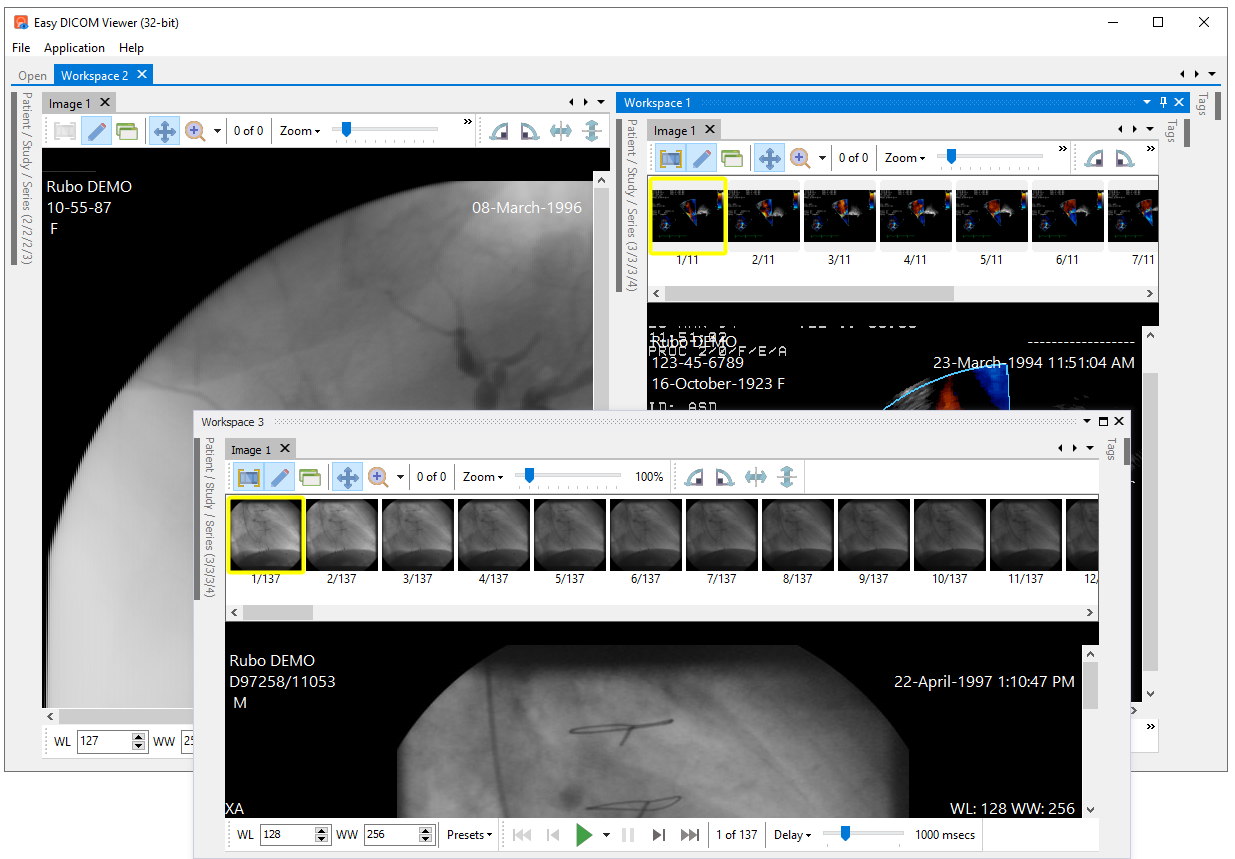This screenshot has width=1235, height=859.
Task: Click multi-image layout icon in Workspace 3
Action: (x=310, y=477)
